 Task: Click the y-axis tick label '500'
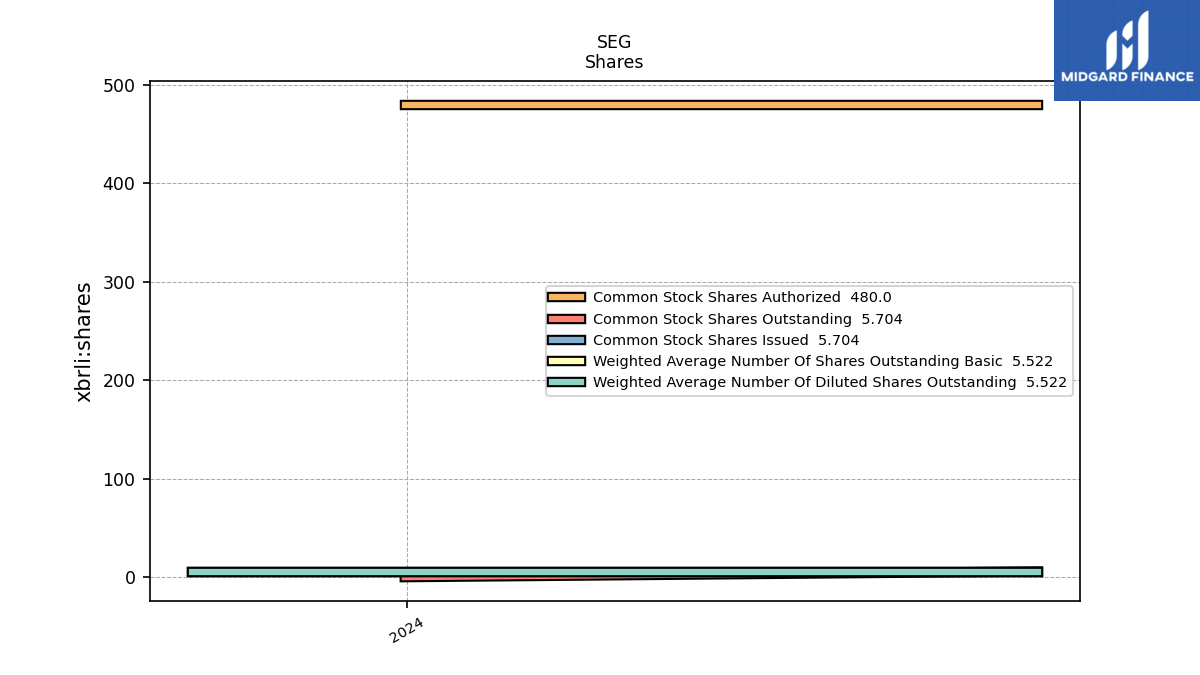coord(119,86)
